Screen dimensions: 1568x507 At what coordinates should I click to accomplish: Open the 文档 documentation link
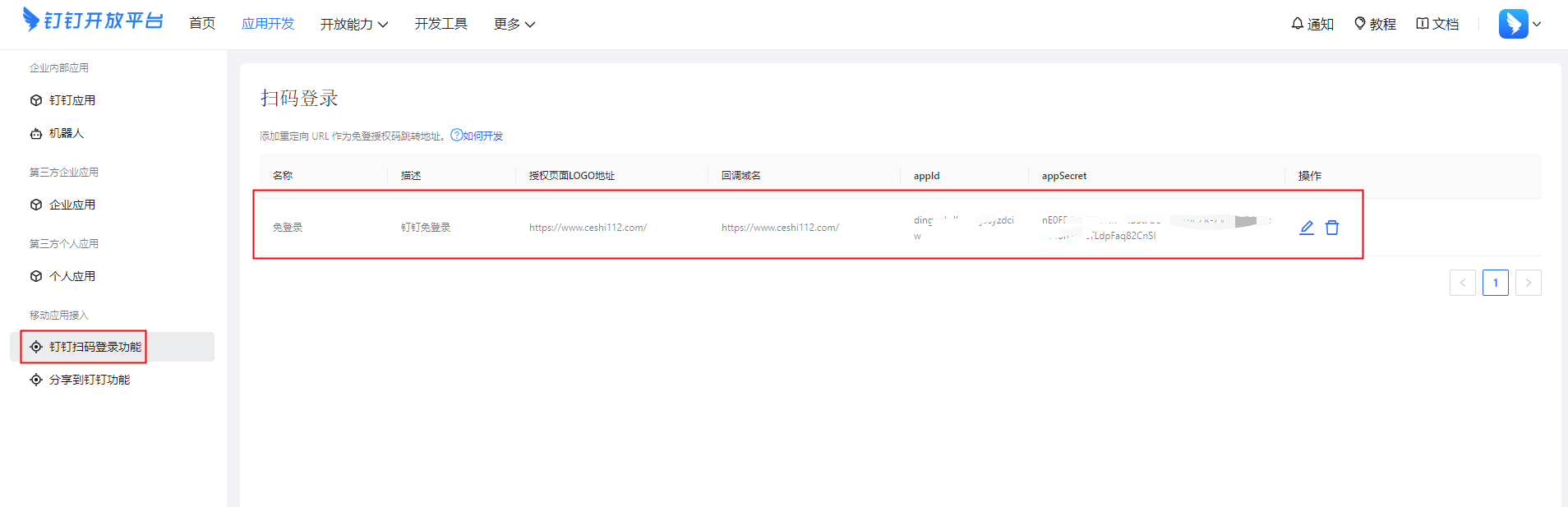1437,24
